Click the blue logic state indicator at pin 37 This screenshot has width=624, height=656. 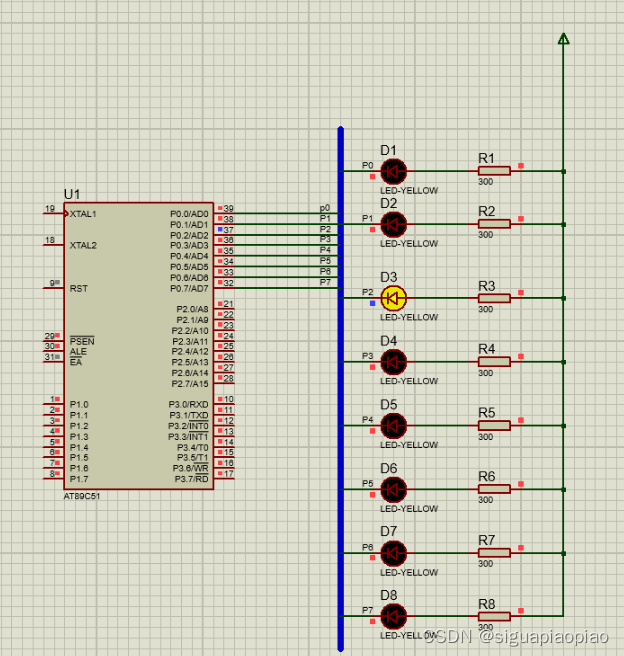[x=220, y=229]
